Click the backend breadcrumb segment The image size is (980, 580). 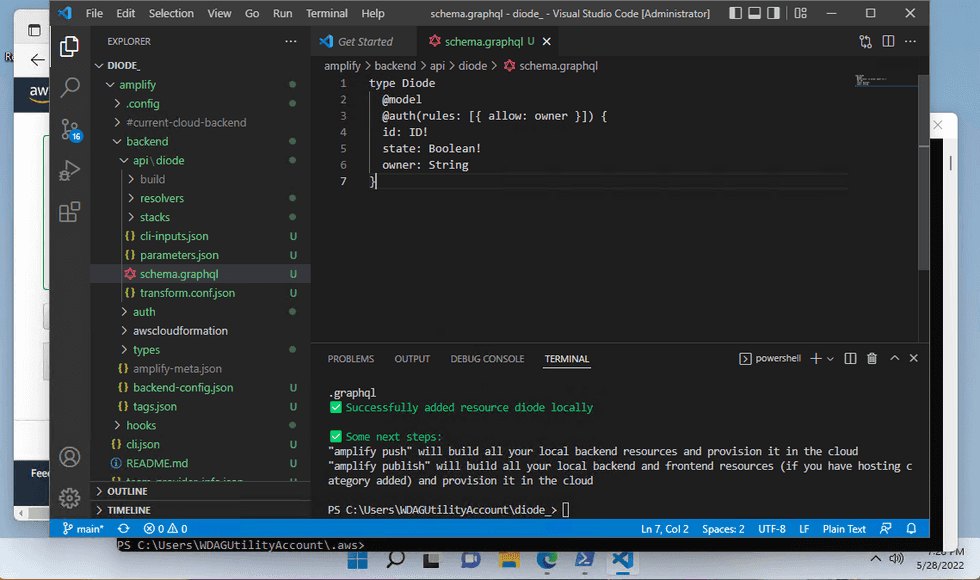(395, 66)
